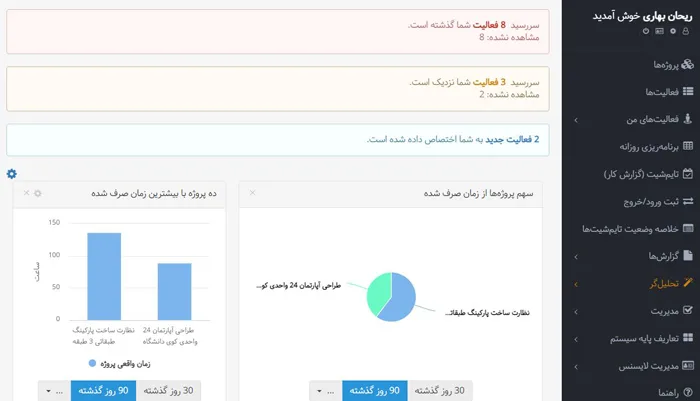Click the راهنما question mark icon
The image size is (700, 401).
pyautogui.click(x=688, y=393)
